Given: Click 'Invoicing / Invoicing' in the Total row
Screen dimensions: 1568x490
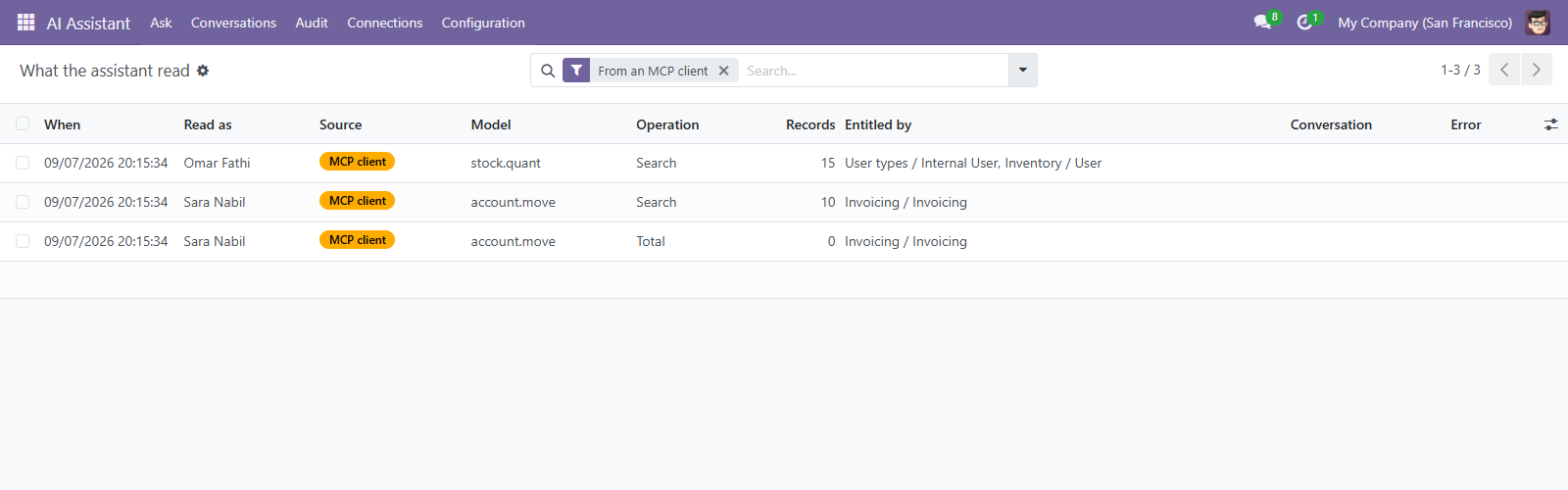Looking at the screenshot, I should 906,241.
